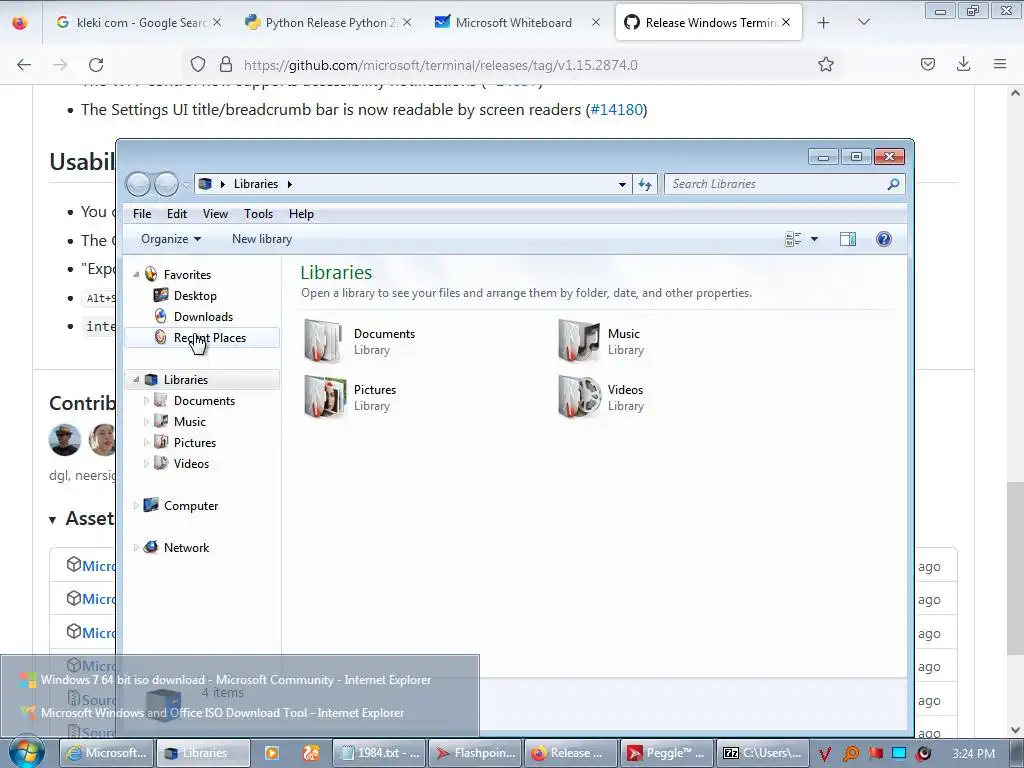1024x768 pixels.
Task: Select Desktop in Favorites
Action: pyautogui.click(x=194, y=296)
